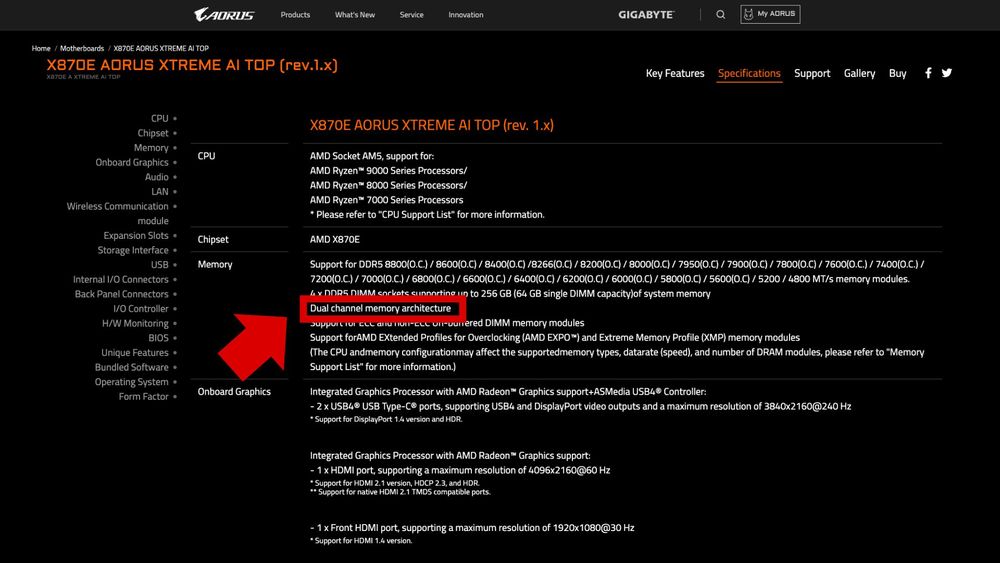Jump to CPU in sidebar index
This screenshot has height=563, width=1000.
159,119
